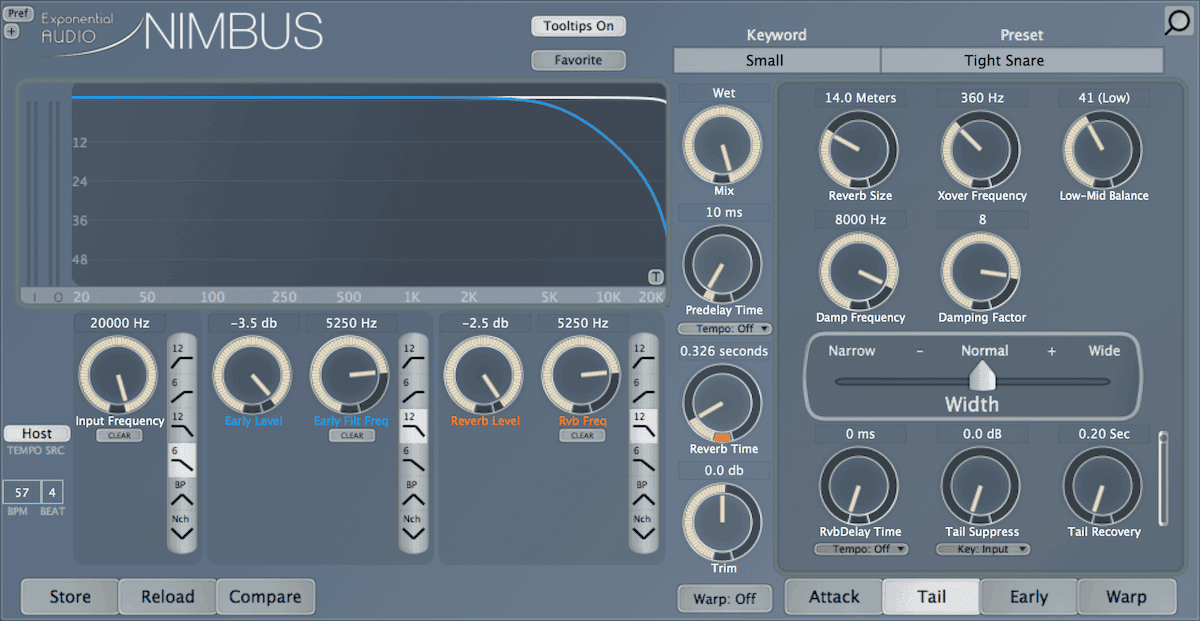This screenshot has height=621, width=1200.
Task: Click the Damping Factor knob
Action: 981,272
